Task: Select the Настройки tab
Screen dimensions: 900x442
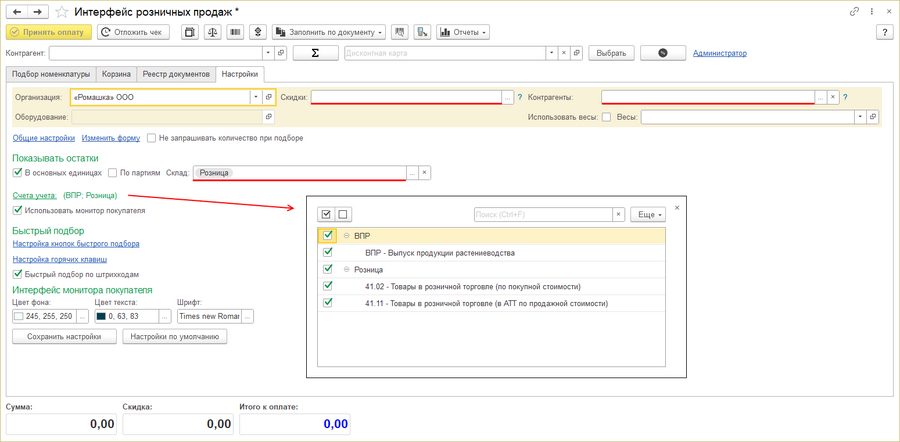Action: [240, 74]
